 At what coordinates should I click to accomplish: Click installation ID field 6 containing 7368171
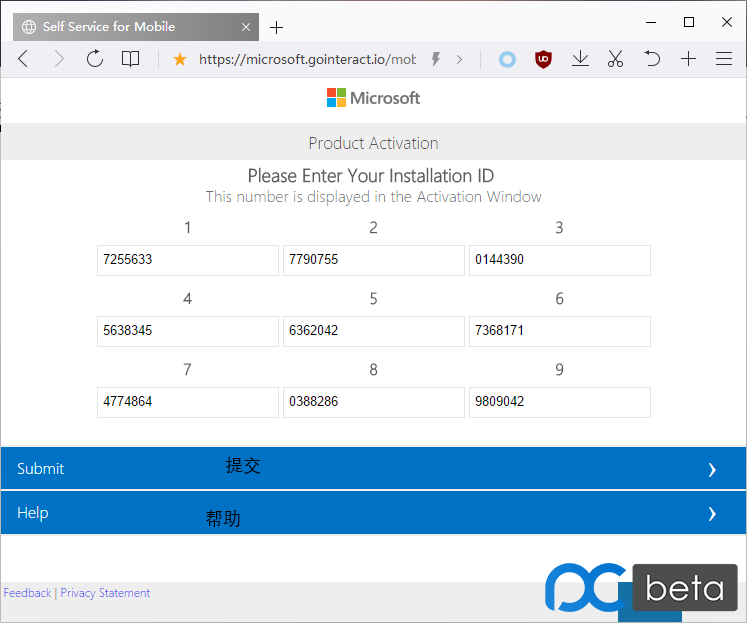tap(560, 331)
